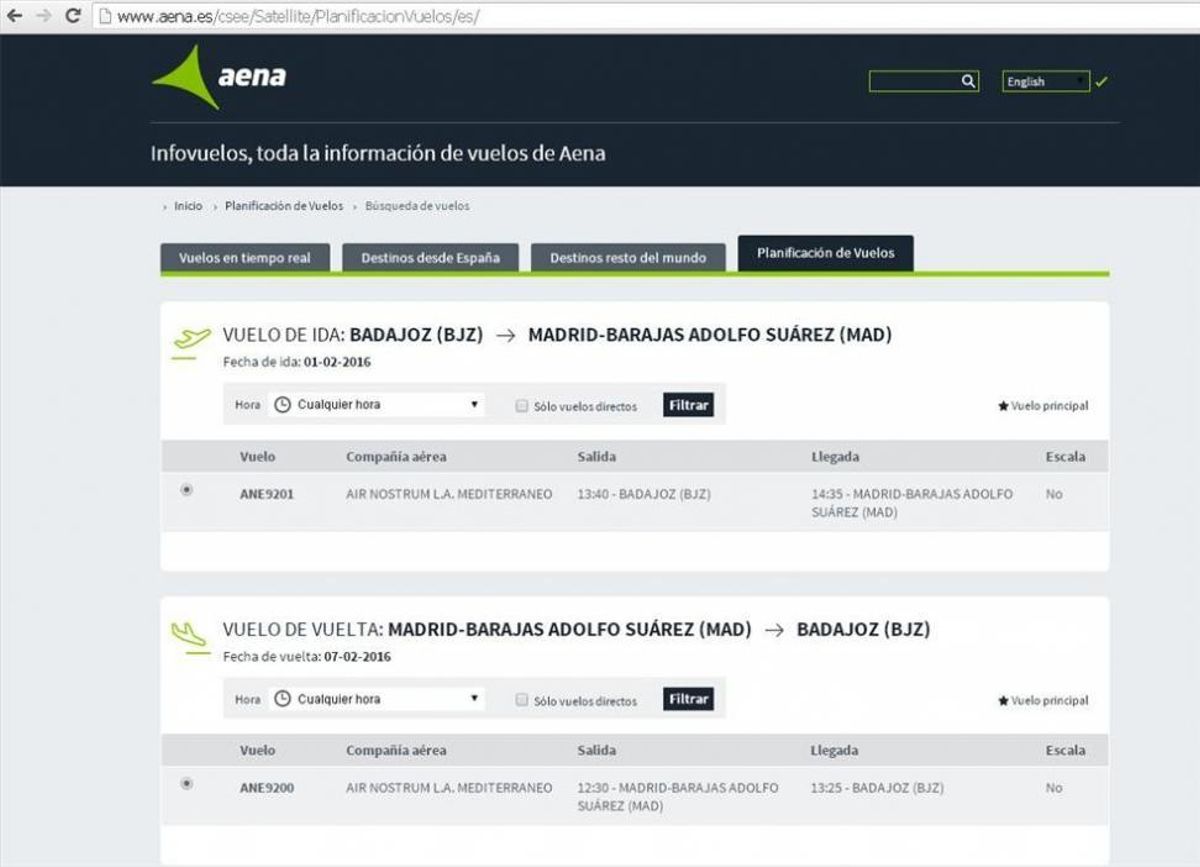
Task: Click the Aena logo
Action: pos(220,77)
